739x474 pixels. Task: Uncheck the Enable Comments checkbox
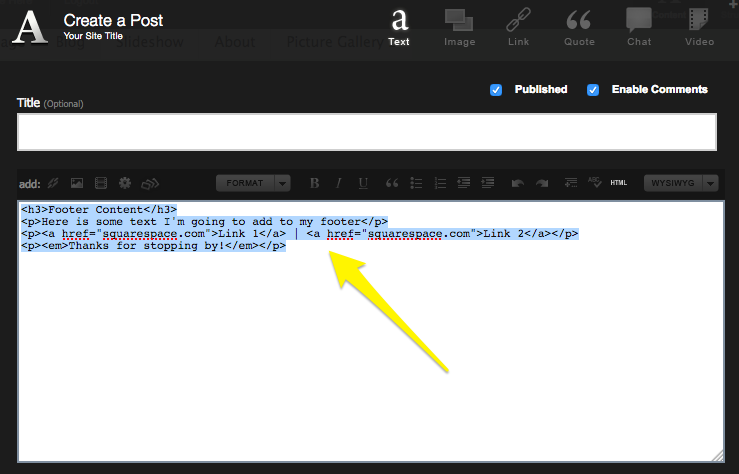593,90
